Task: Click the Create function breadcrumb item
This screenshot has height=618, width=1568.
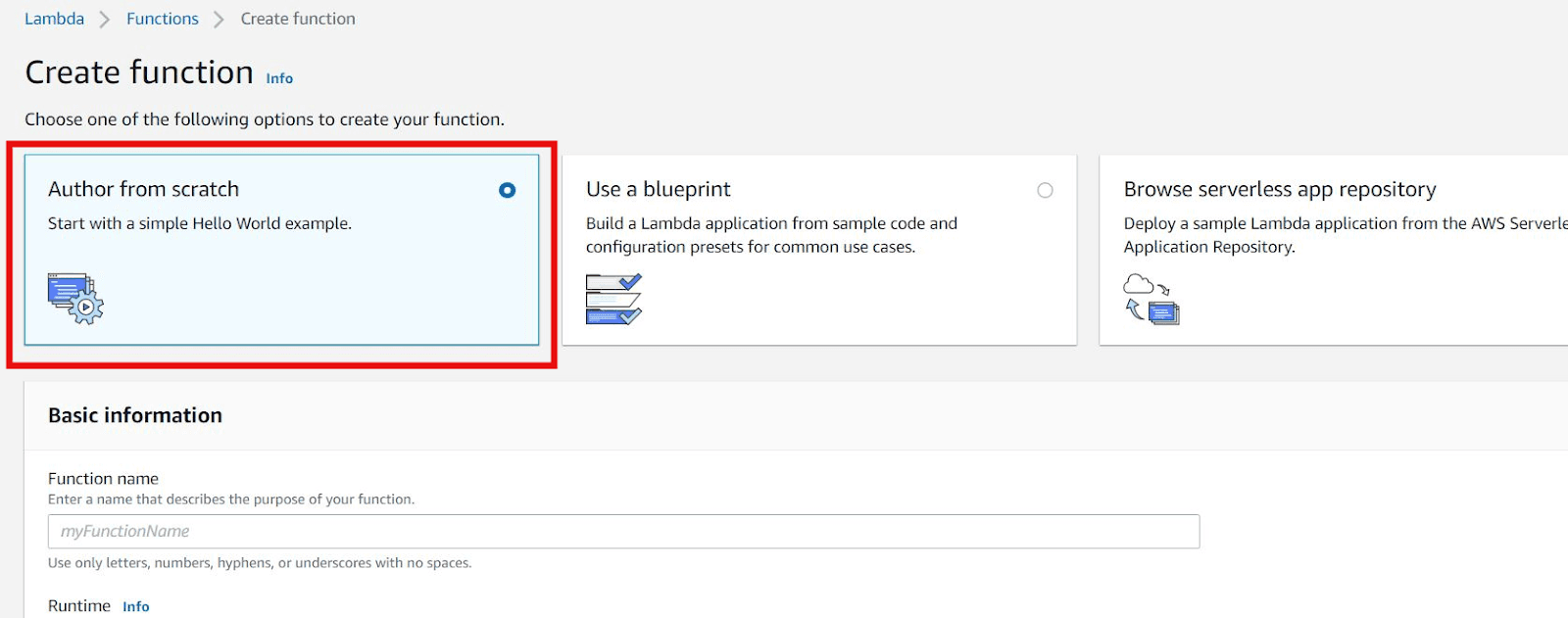Action: click(x=298, y=19)
